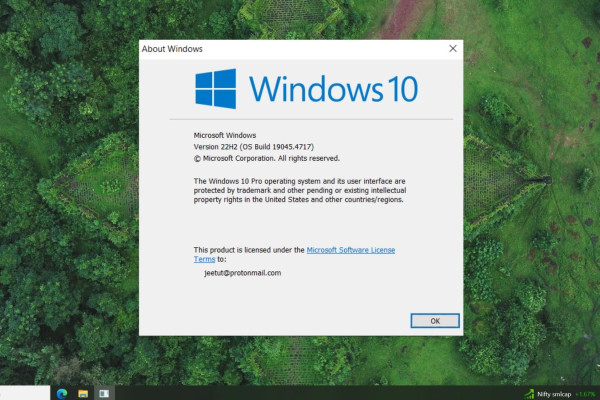Click the "Microsoft Windows" text line
Image resolution: width=600 pixels, height=400 pixels.
[x=225, y=135]
